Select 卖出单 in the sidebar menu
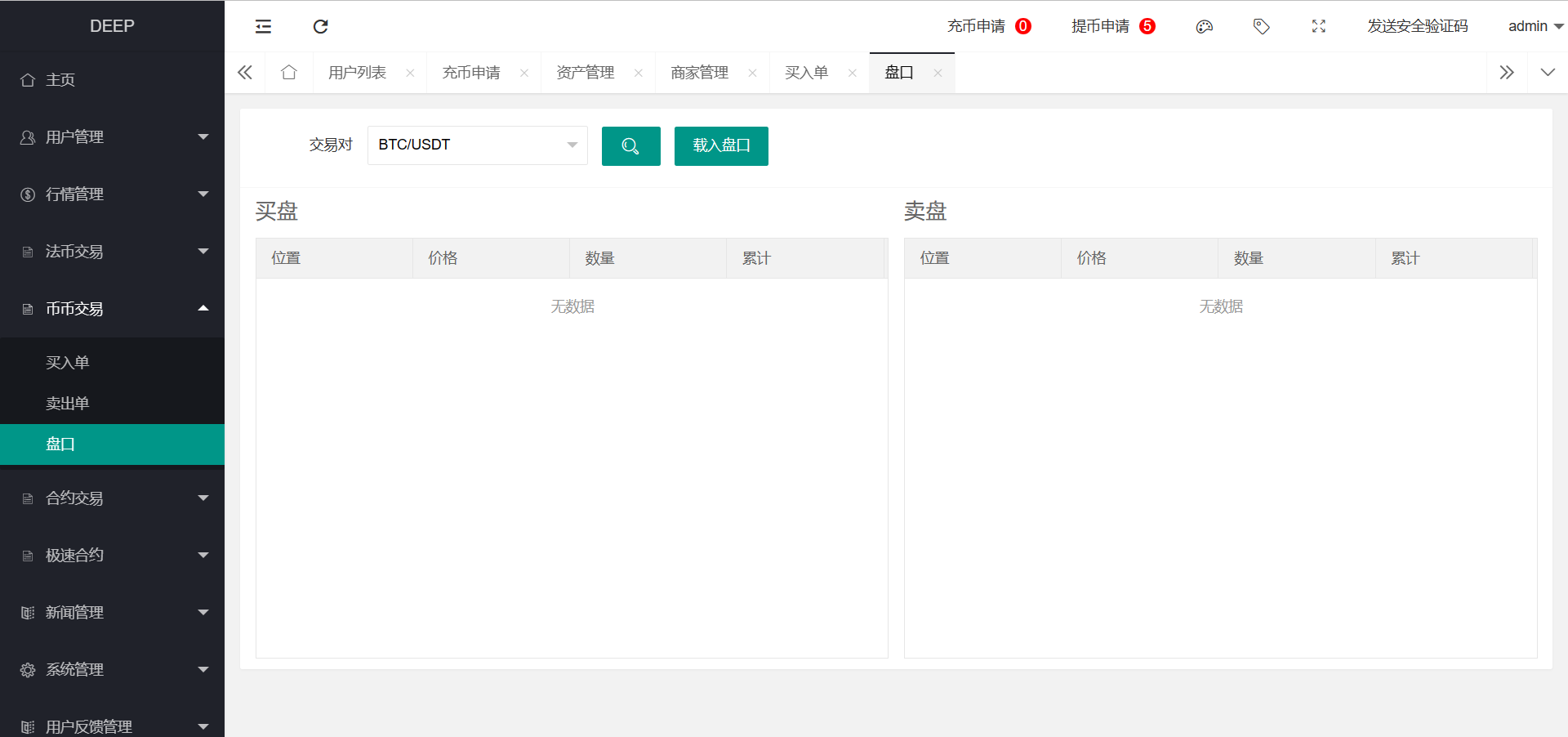Image resolution: width=1568 pixels, height=737 pixels. coord(68,403)
